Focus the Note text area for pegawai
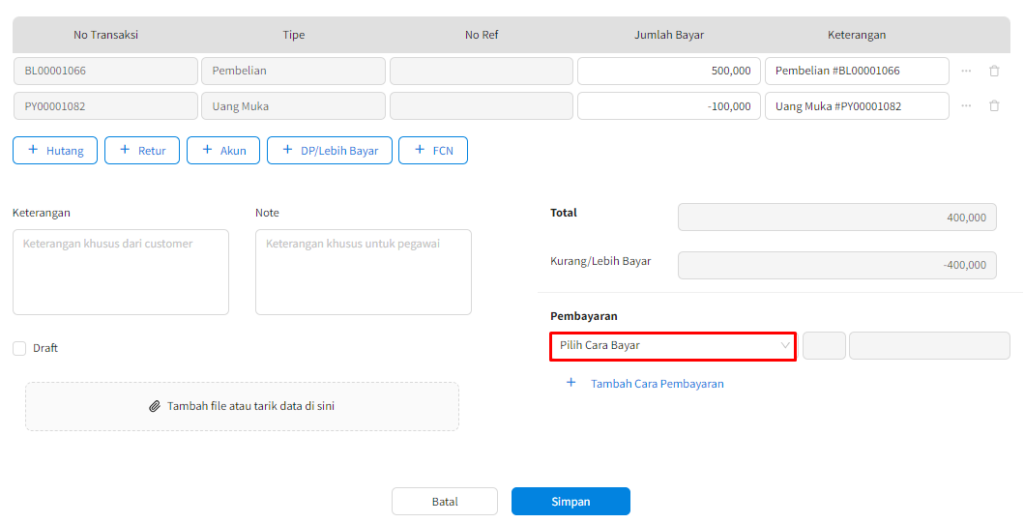The width and height of the screenshot is (1024, 523). point(363,273)
